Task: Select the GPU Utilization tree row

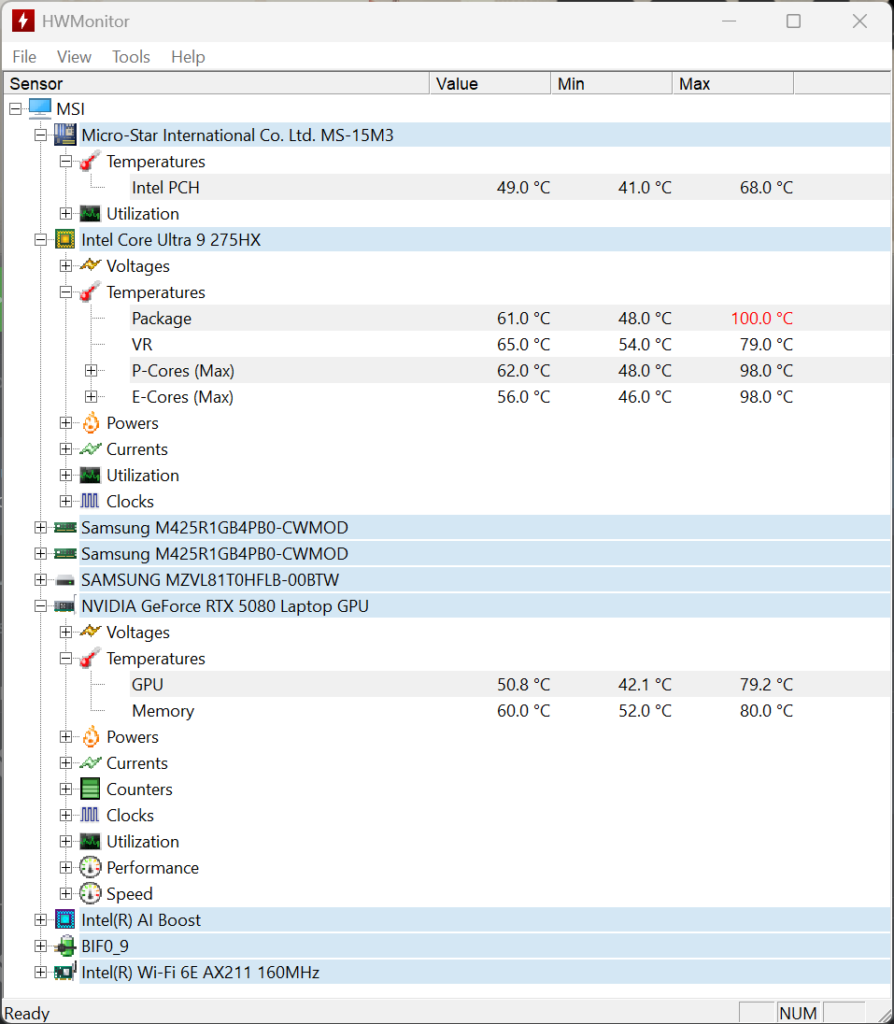Action: click(142, 841)
